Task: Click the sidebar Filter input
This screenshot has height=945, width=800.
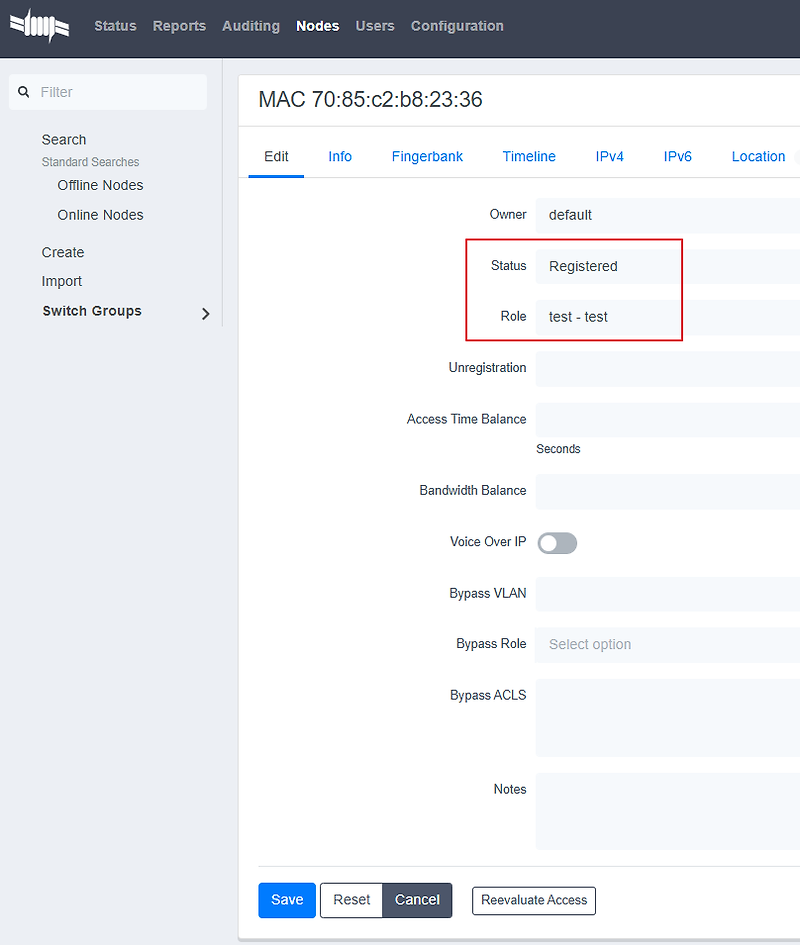Action: [x=108, y=92]
